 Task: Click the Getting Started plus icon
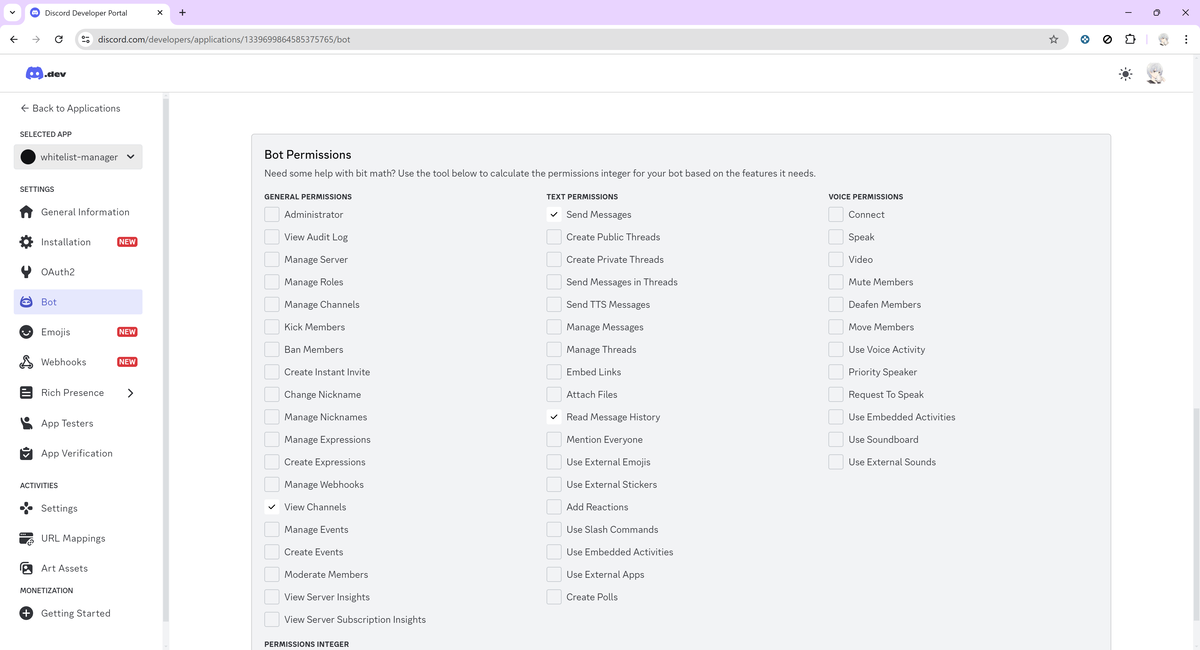(27, 613)
